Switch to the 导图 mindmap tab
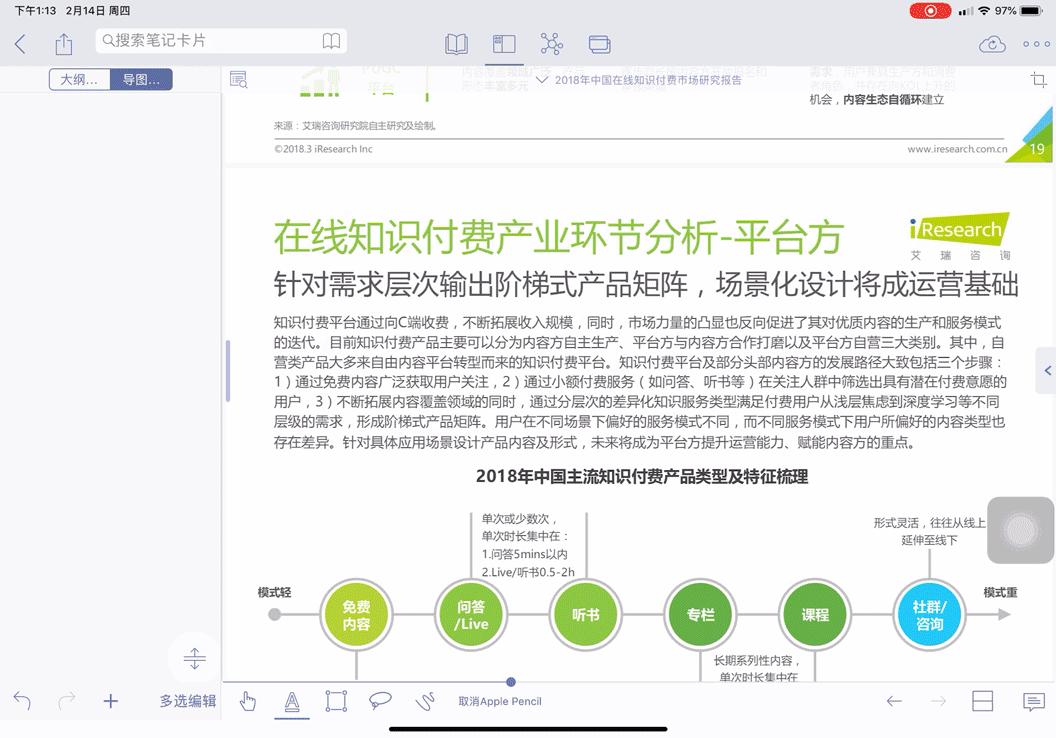The width and height of the screenshot is (1056, 738). 141,78
